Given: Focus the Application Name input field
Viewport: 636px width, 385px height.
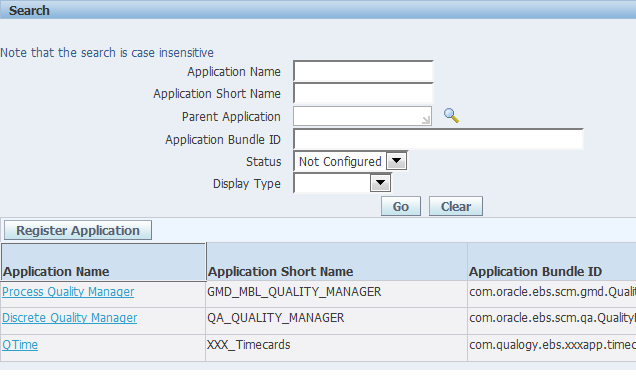Looking at the screenshot, I should [363, 71].
